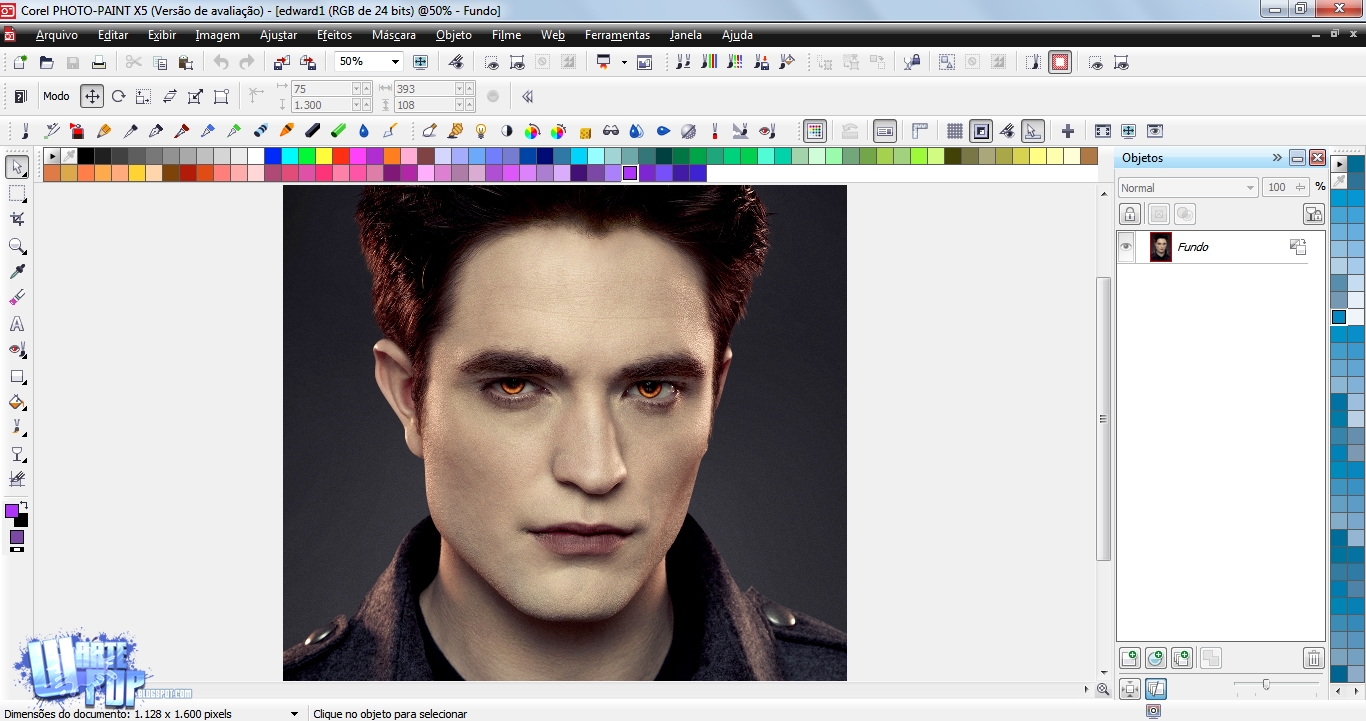The image size is (1366, 721).
Task: Open the application launcher dropdown arrow
Action: click(x=624, y=62)
